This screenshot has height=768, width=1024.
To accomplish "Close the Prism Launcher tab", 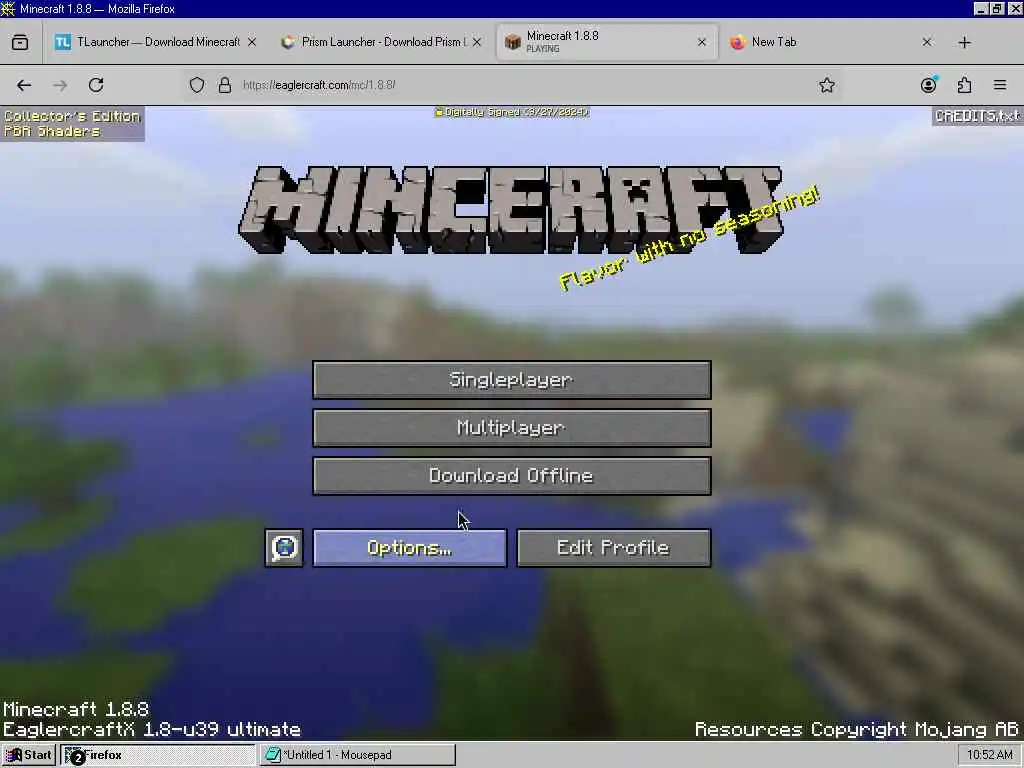I will tap(477, 42).
